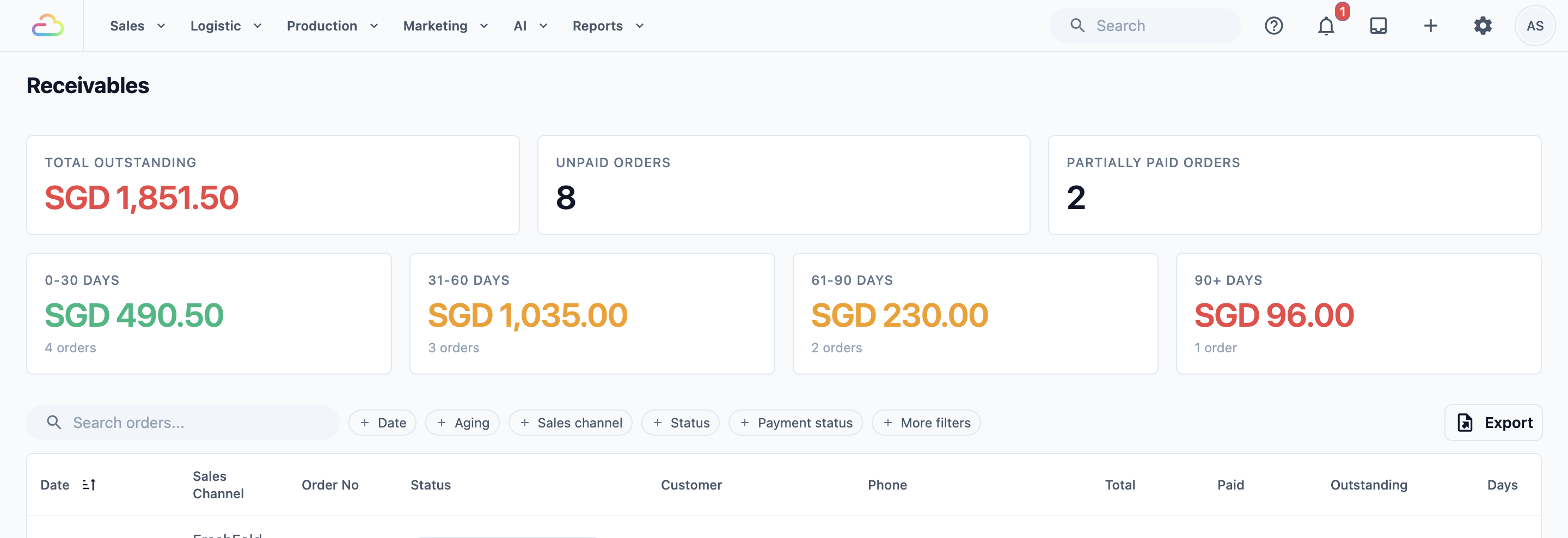Click the Paid column header
The image size is (1568, 538).
pyautogui.click(x=1230, y=485)
